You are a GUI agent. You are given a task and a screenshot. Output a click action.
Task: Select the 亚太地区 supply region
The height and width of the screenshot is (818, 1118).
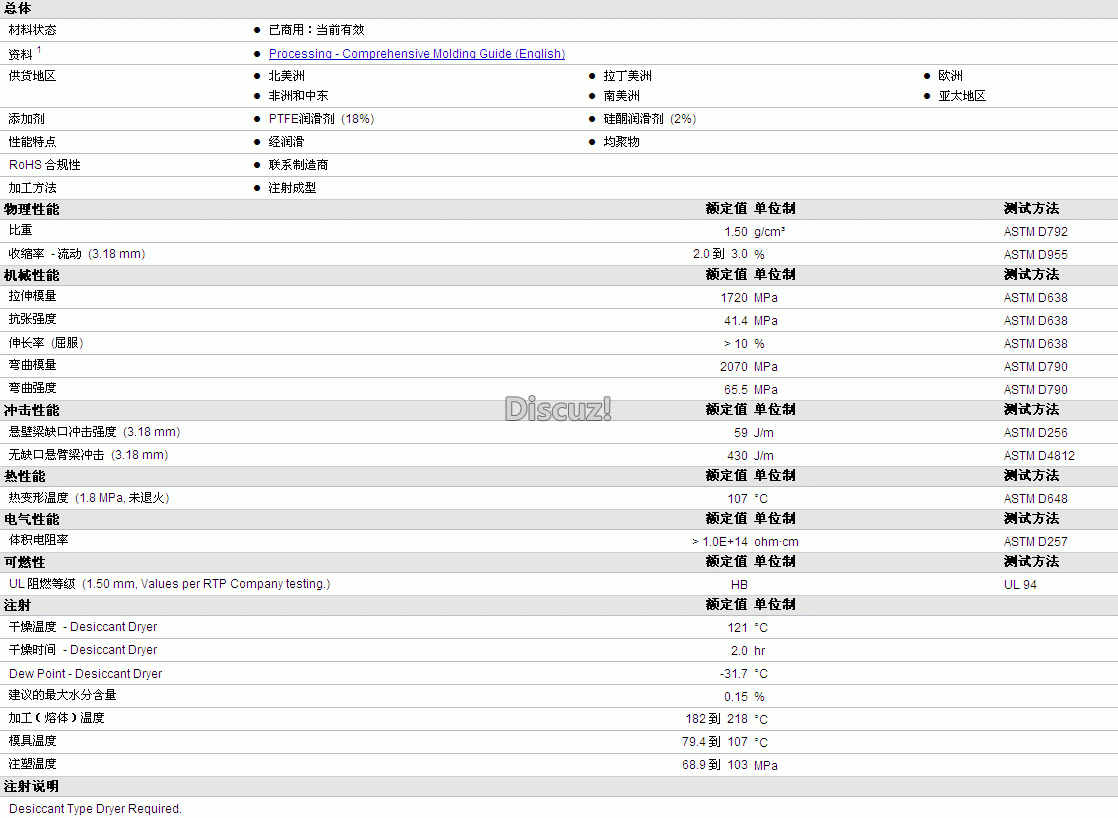pos(962,96)
